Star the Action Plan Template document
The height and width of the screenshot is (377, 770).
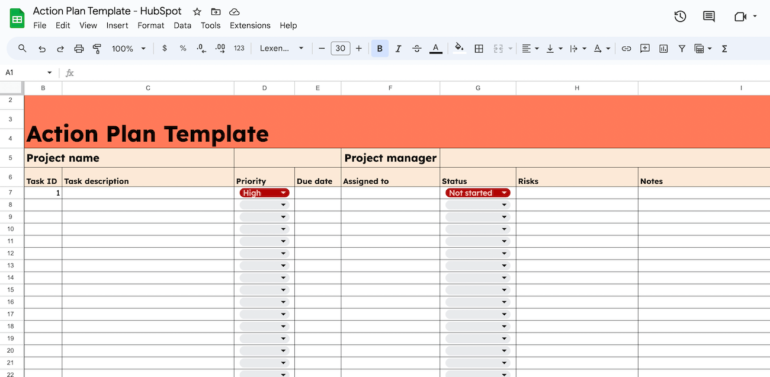coord(197,12)
